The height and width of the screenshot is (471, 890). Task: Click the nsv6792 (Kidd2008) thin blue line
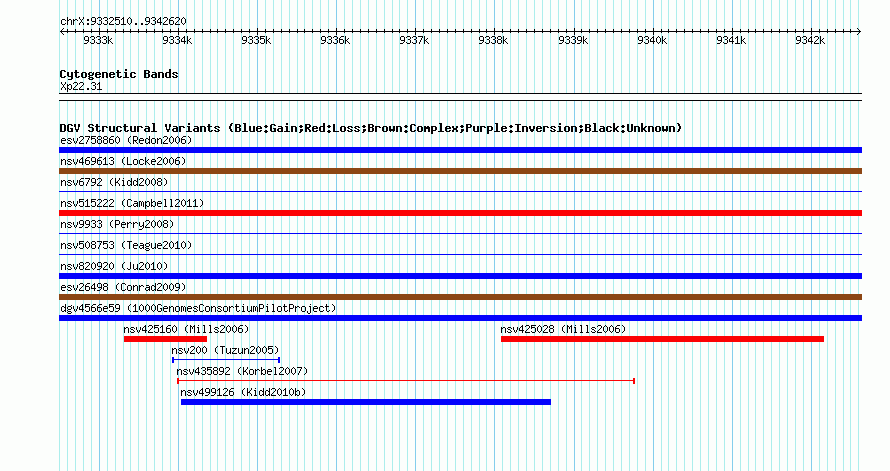460,192
